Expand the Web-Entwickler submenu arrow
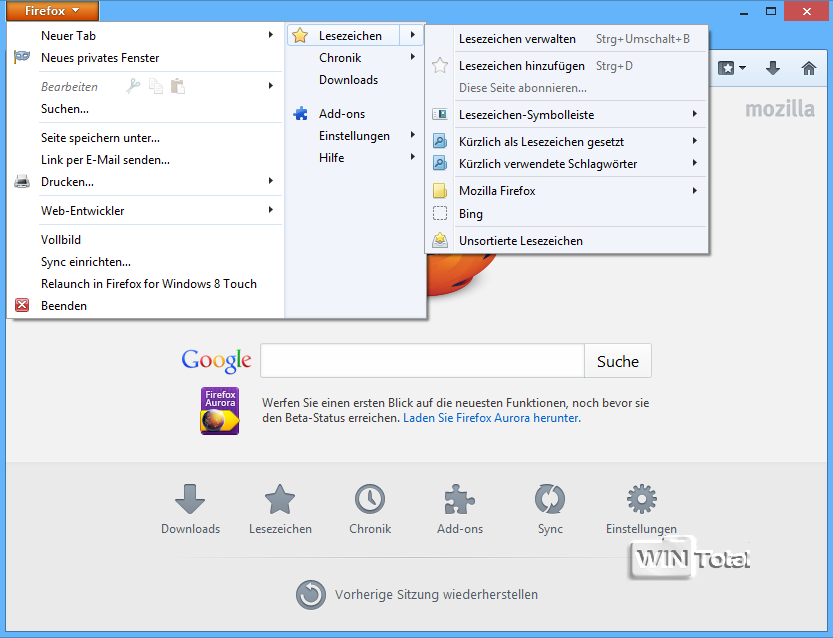The height and width of the screenshot is (638, 833). 270,210
